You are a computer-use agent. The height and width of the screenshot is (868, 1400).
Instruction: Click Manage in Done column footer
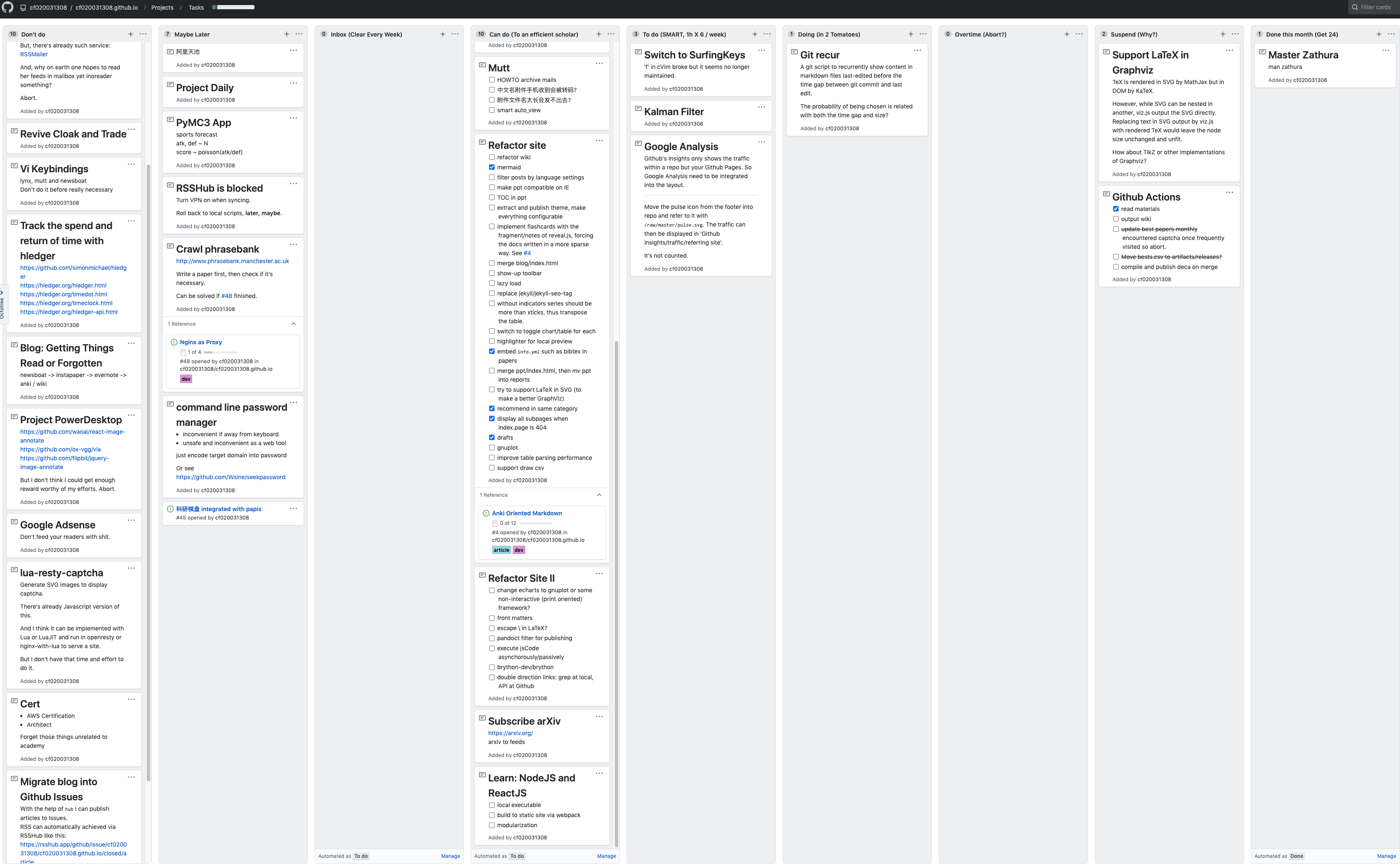[1386, 857]
